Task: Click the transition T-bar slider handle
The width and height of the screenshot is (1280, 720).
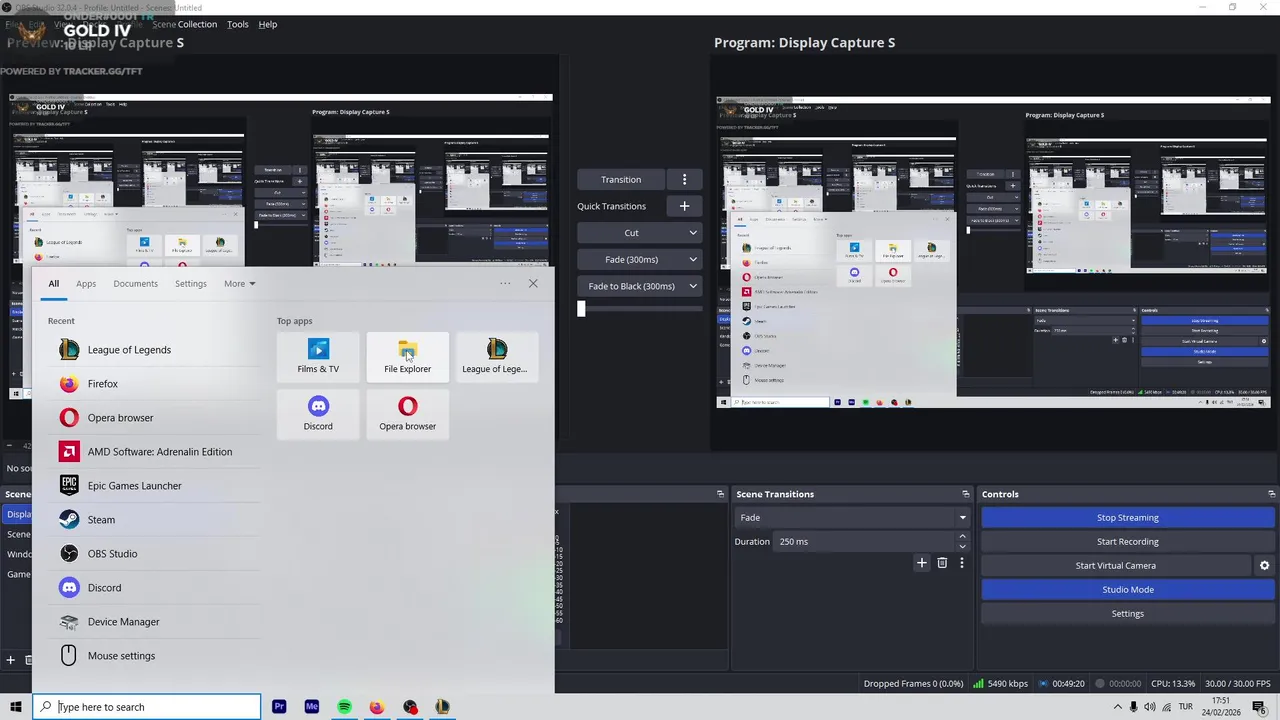Action: (581, 309)
